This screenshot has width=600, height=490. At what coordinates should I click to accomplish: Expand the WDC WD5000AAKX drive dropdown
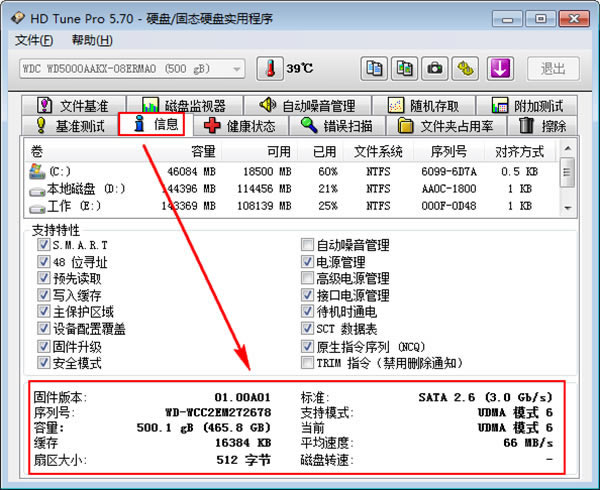(237, 69)
